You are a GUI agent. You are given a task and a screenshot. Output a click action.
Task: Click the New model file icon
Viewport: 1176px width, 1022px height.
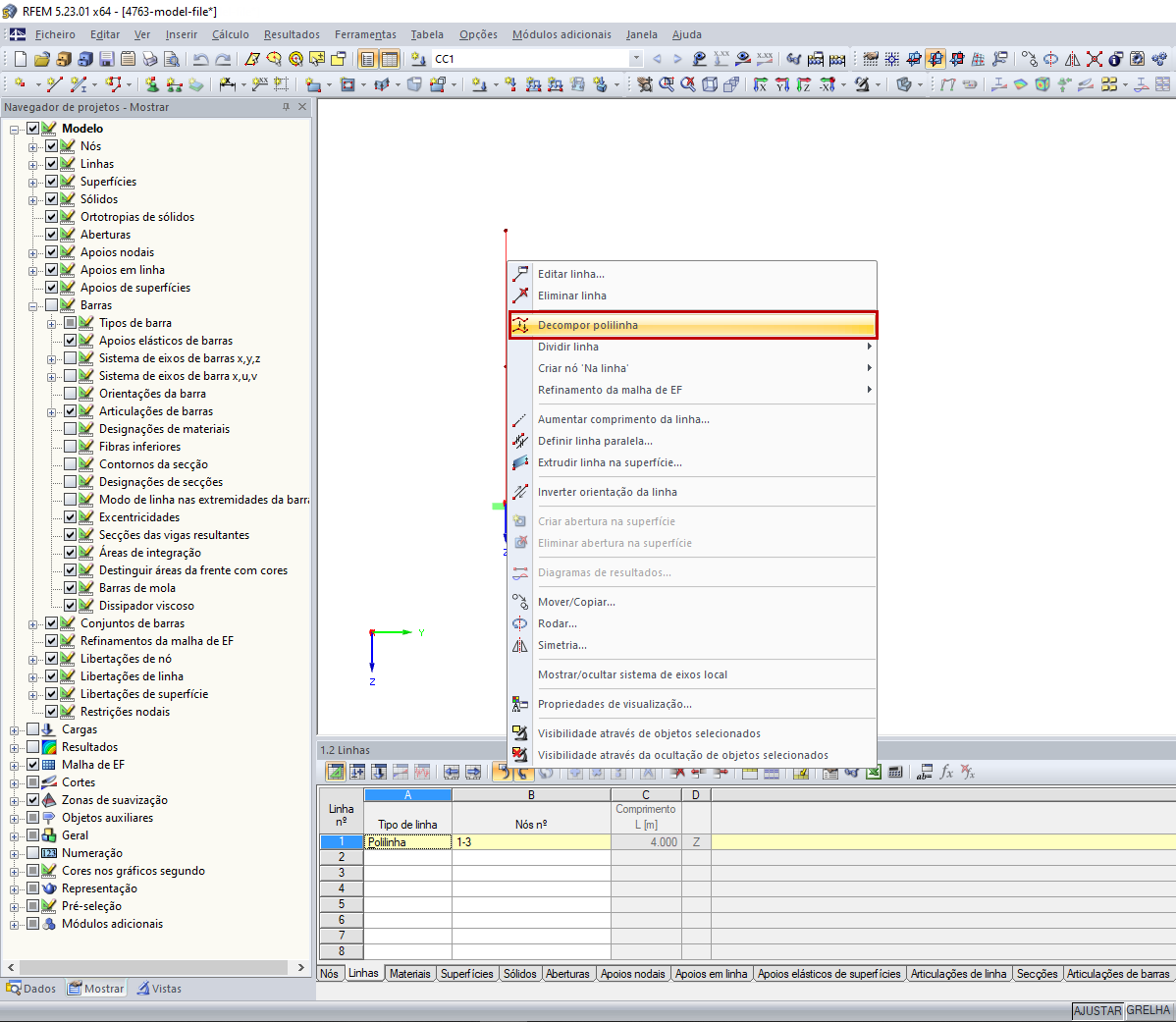tap(21, 59)
